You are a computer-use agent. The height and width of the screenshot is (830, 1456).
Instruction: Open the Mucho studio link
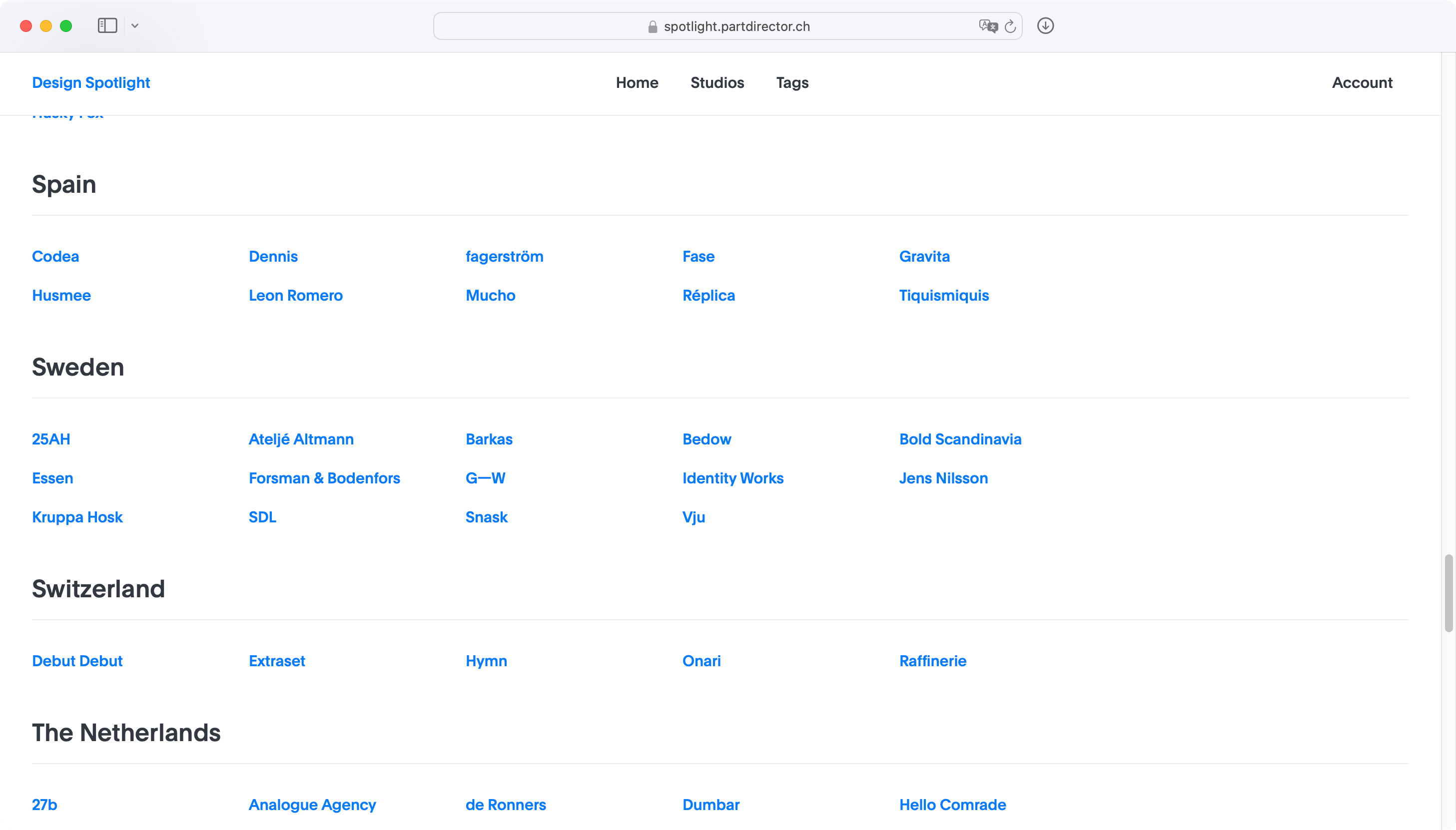[491, 295]
